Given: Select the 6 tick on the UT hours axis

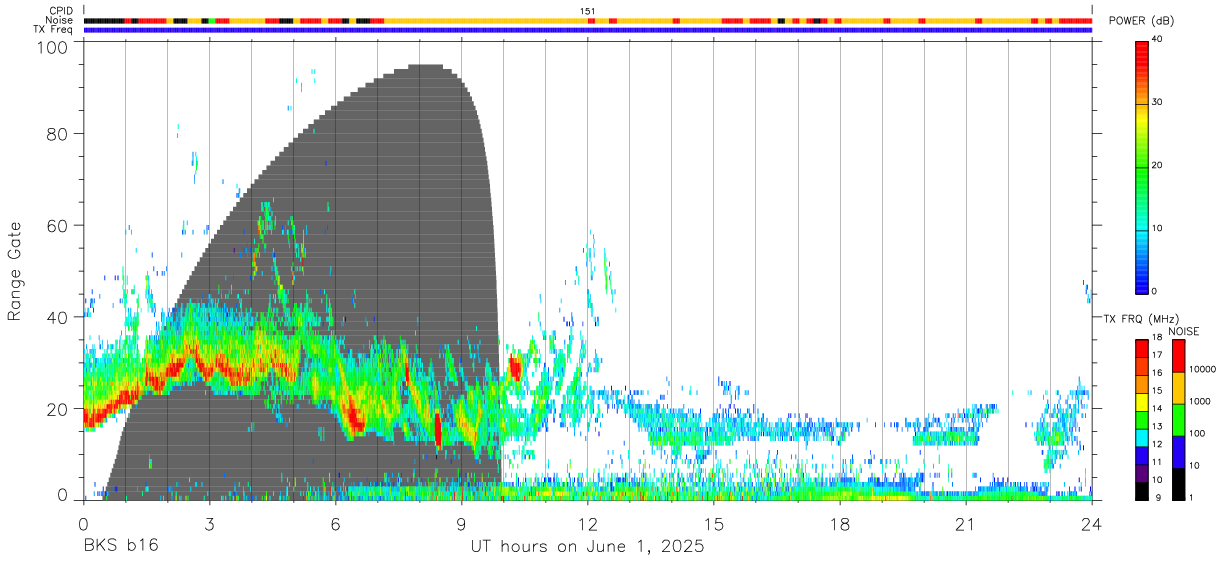Looking at the screenshot, I should [x=335, y=524].
